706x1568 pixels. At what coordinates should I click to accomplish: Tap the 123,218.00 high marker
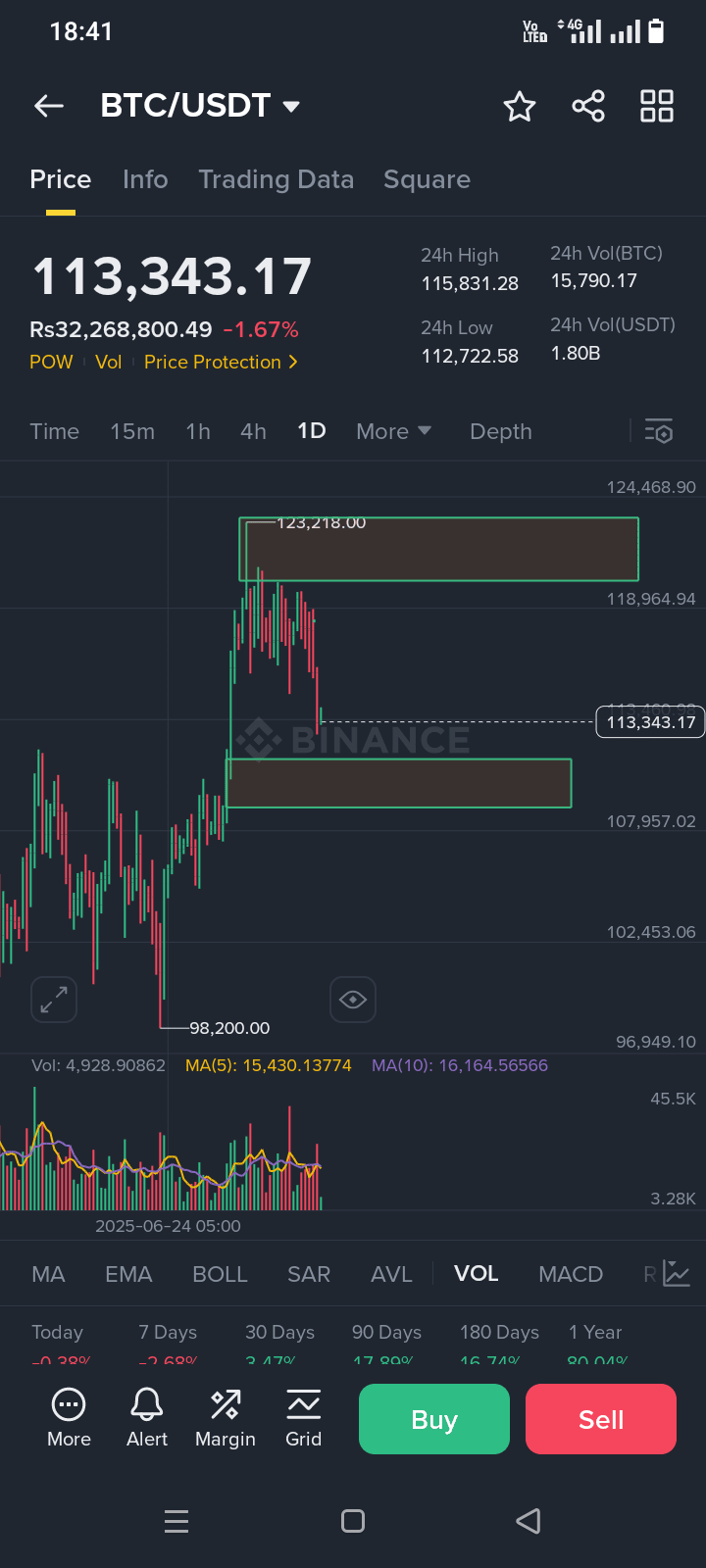click(322, 523)
